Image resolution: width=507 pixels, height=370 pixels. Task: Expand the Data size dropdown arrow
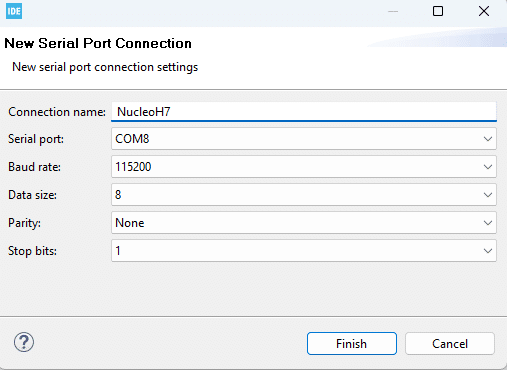pos(488,195)
